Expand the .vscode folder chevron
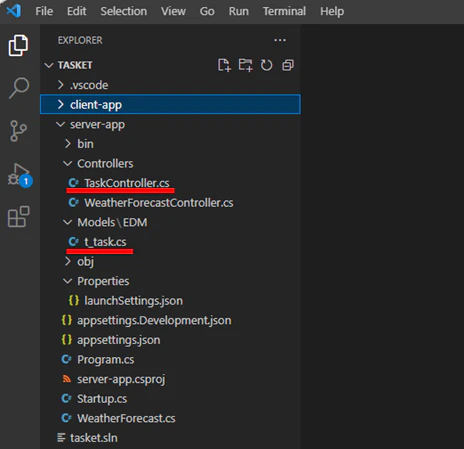464x449 pixels. [x=60, y=85]
